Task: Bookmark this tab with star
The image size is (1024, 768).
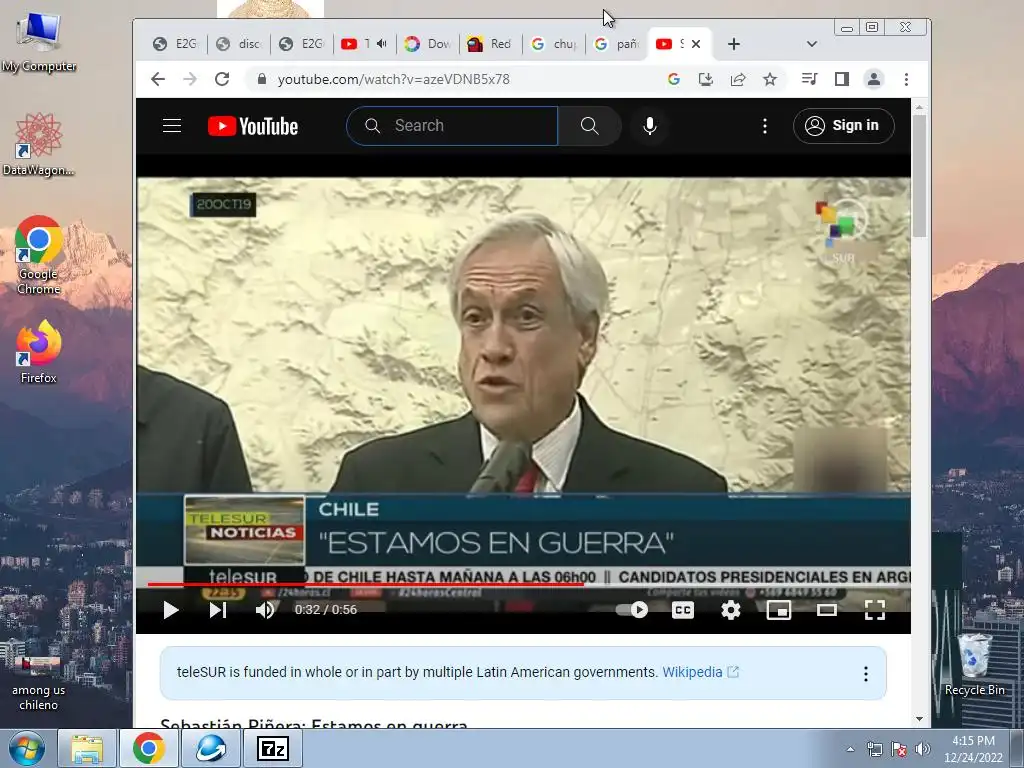Action: (770, 79)
